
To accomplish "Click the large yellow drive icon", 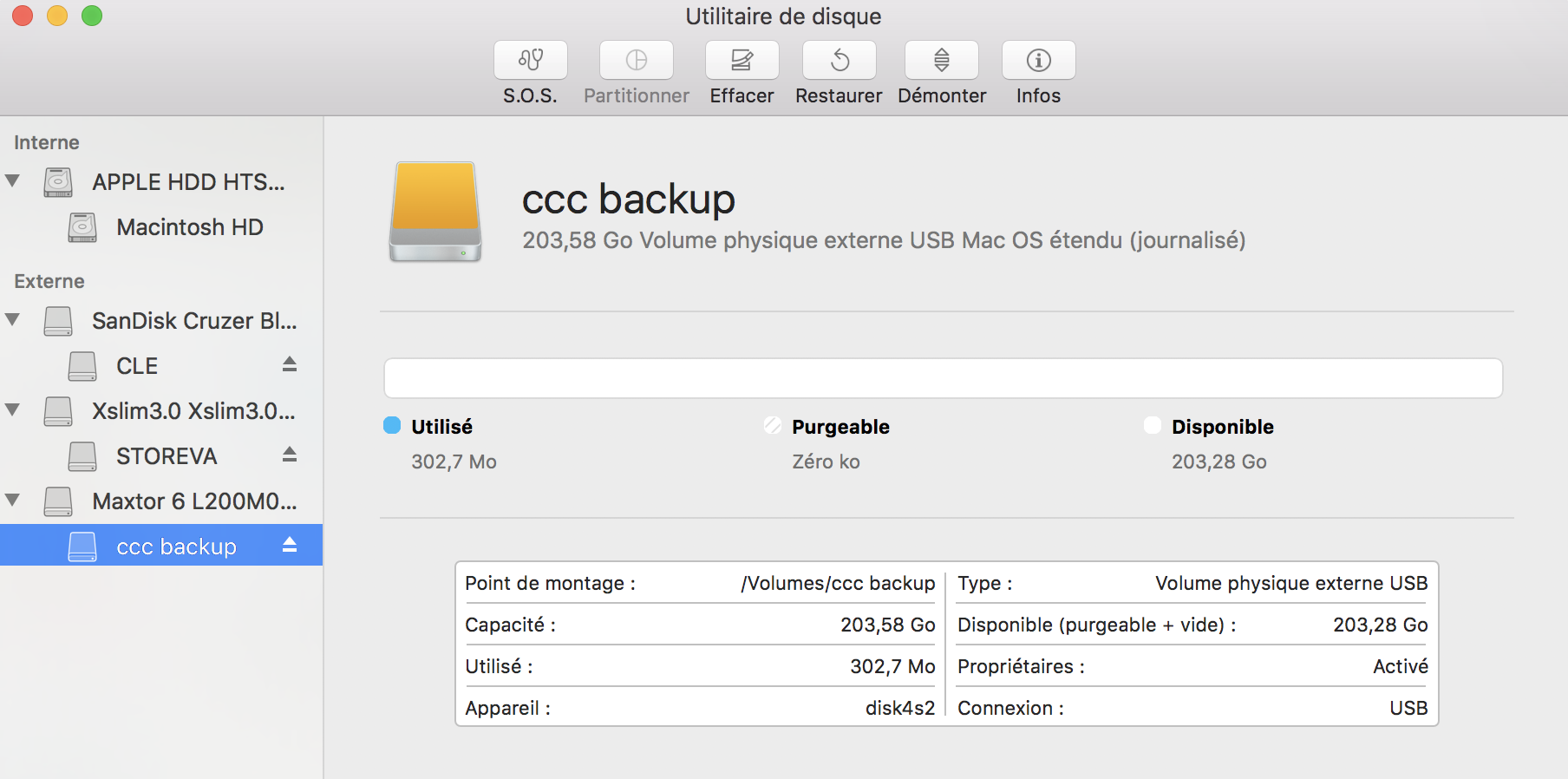I will coord(435,212).
